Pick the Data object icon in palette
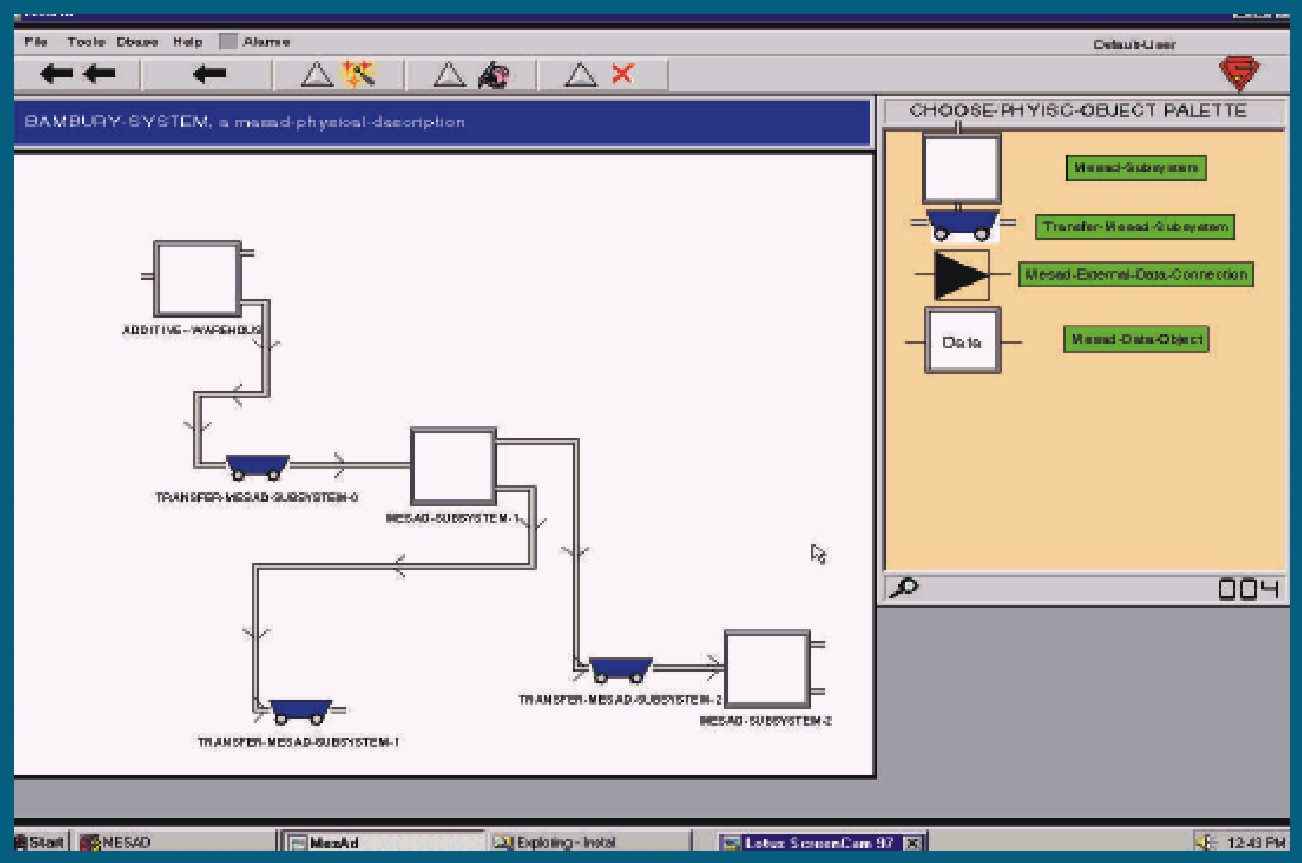 pyautogui.click(x=962, y=341)
